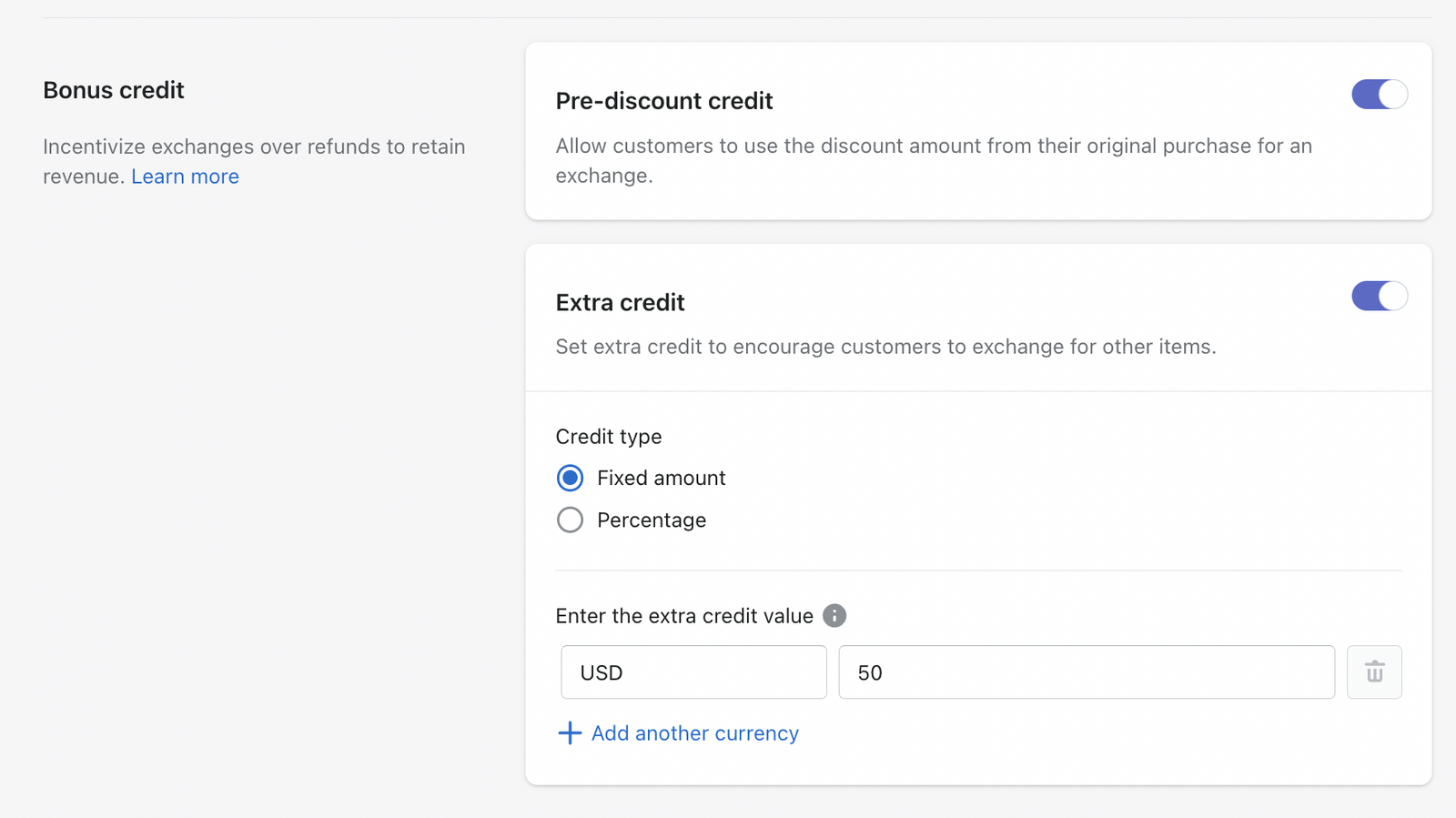Select the Fixed amount radio button

[571, 478]
